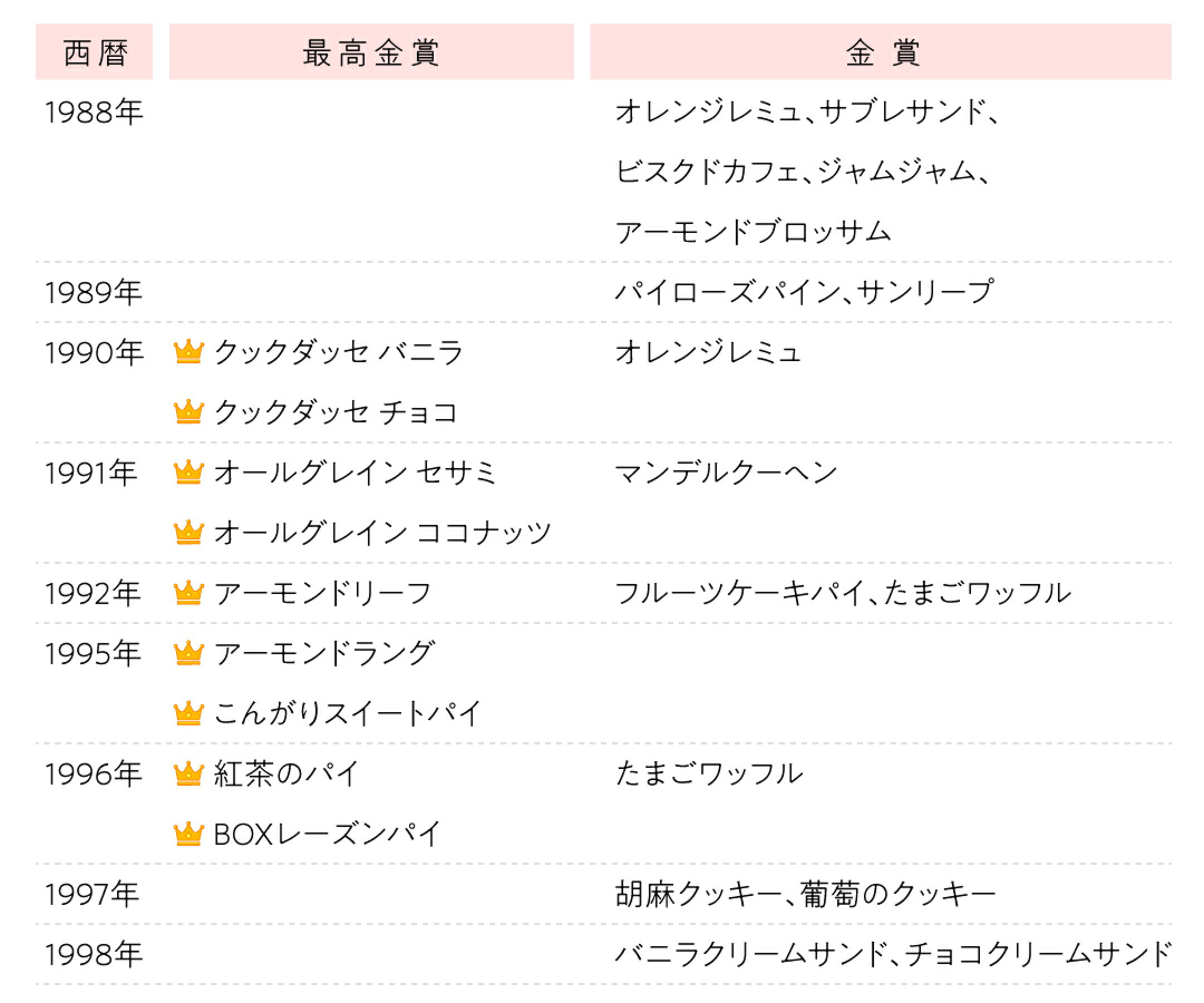1204x1003 pixels.
Task: Click the 1998年 year label
Action: pyautogui.click(x=94, y=955)
